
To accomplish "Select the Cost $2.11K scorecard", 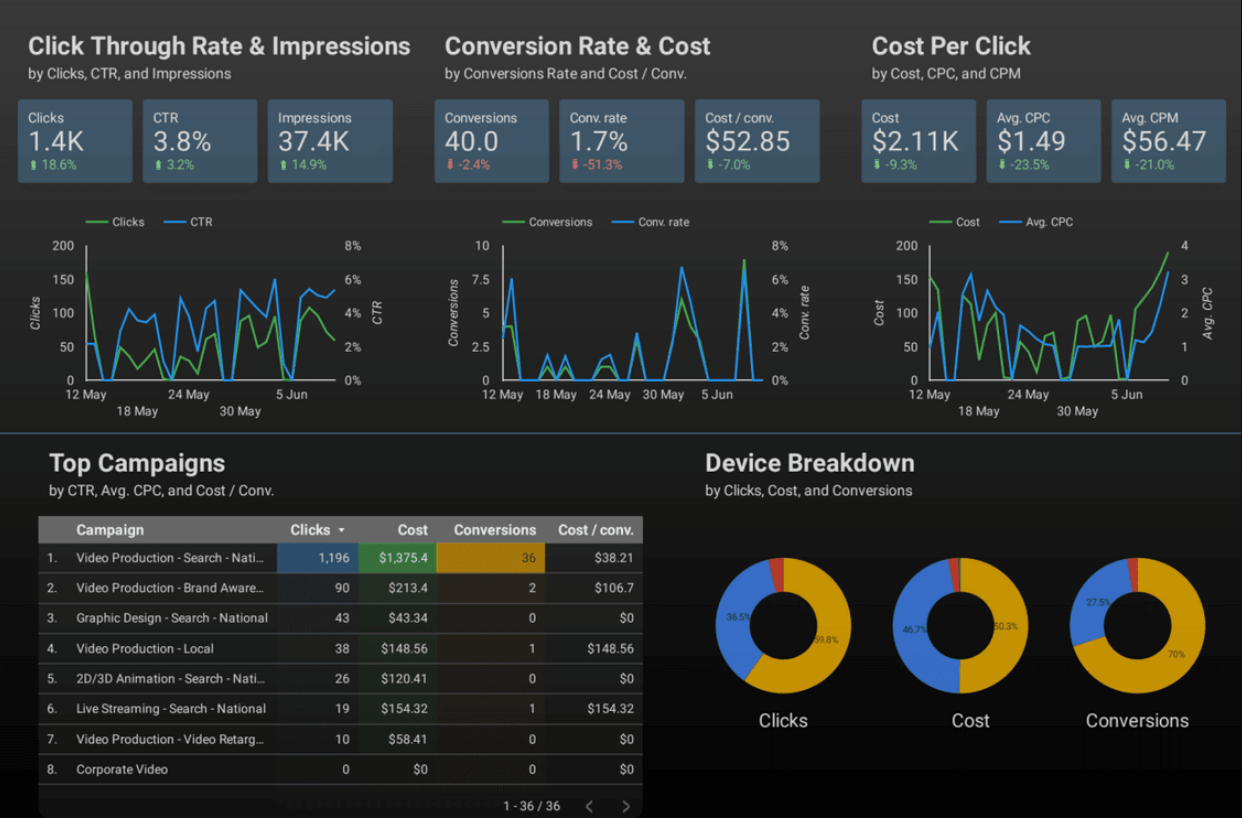I will (919, 141).
